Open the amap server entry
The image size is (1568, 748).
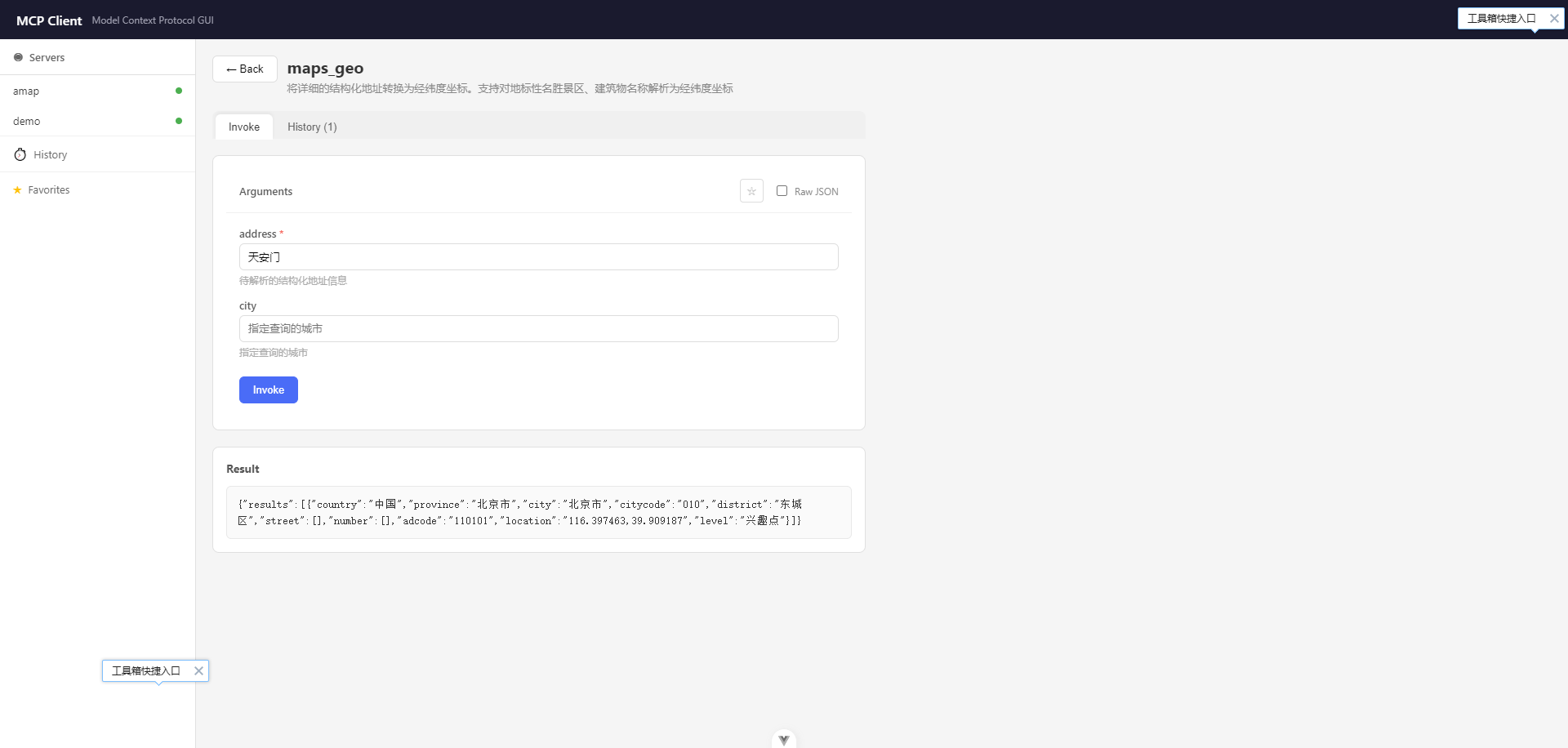(97, 91)
